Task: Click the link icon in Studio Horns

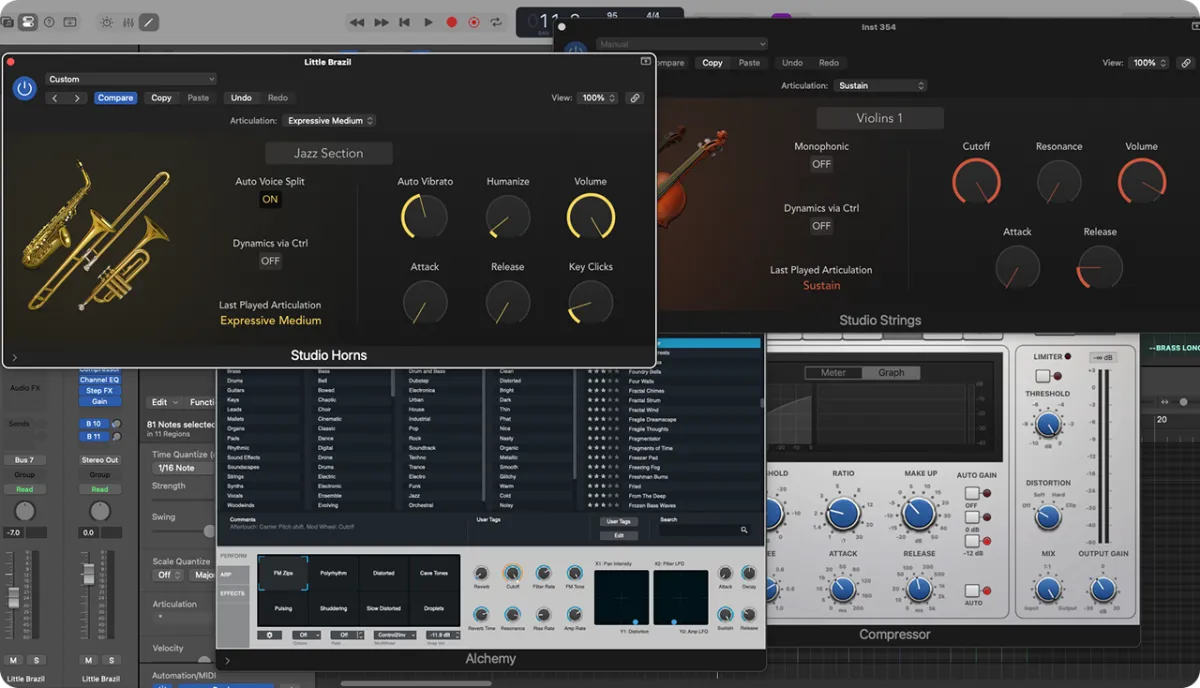Action: tap(634, 98)
